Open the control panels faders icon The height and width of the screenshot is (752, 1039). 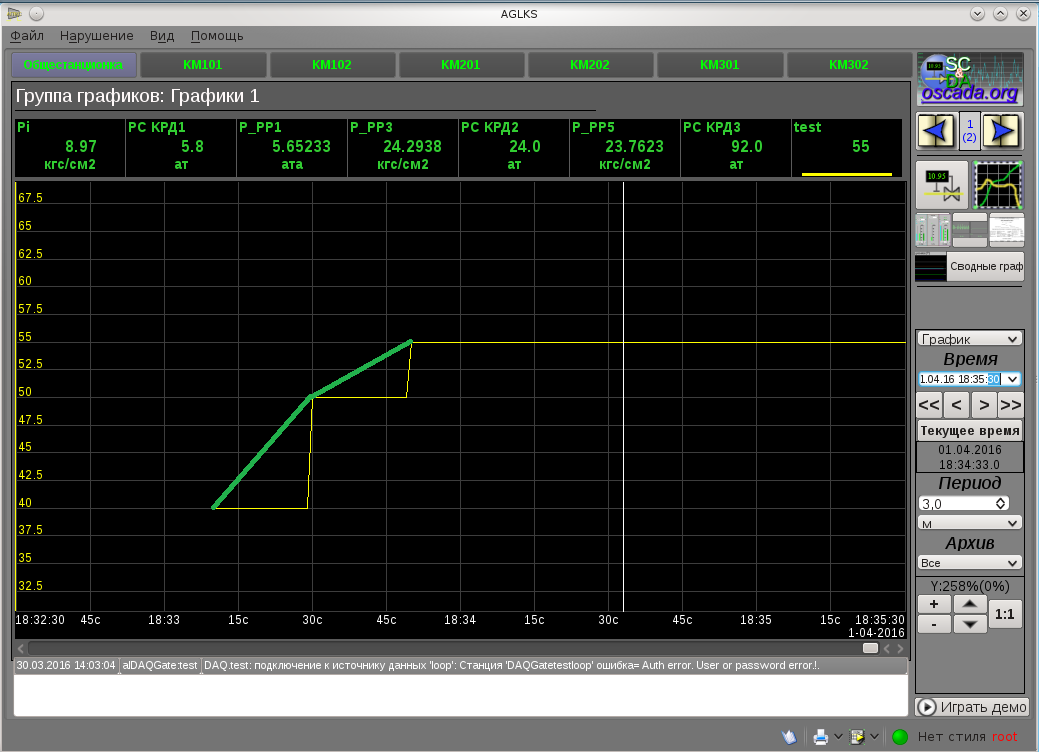coord(932,230)
